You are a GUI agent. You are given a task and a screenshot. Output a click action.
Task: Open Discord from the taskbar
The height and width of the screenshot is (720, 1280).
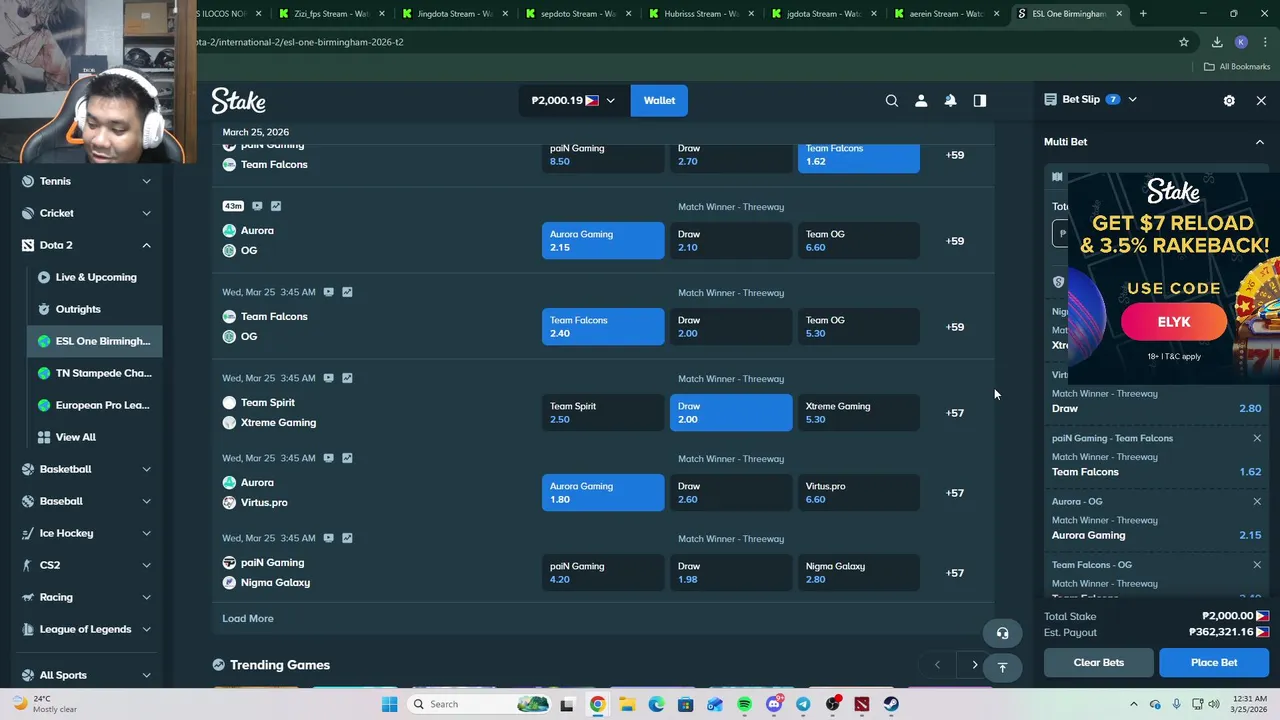click(774, 704)
